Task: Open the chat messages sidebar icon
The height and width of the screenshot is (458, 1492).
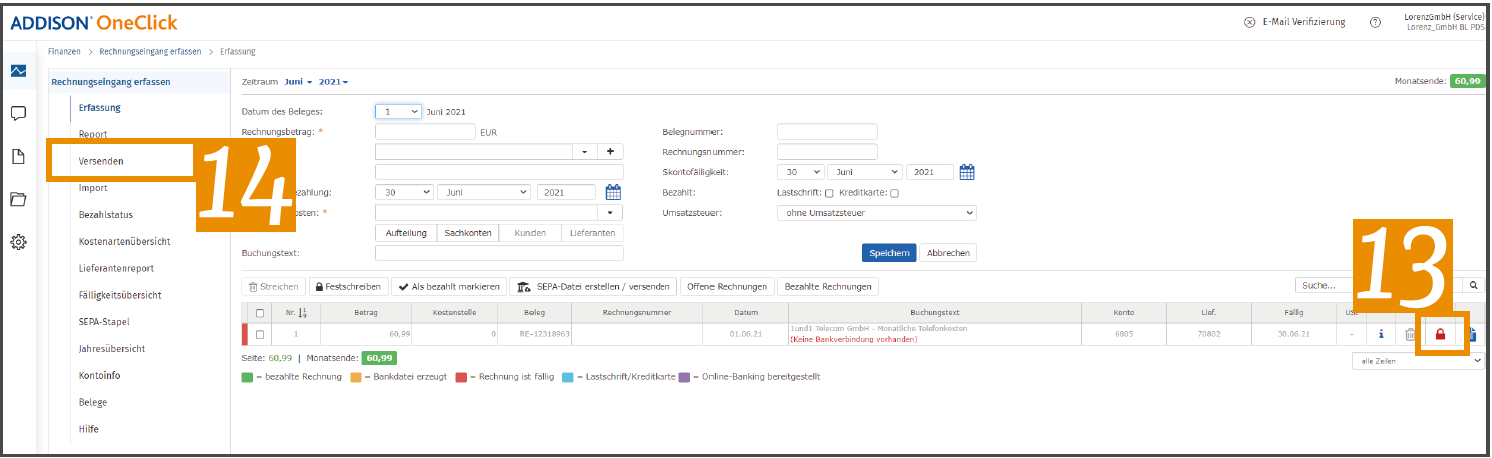Action: pyautogui.click(x=18, y=113)
